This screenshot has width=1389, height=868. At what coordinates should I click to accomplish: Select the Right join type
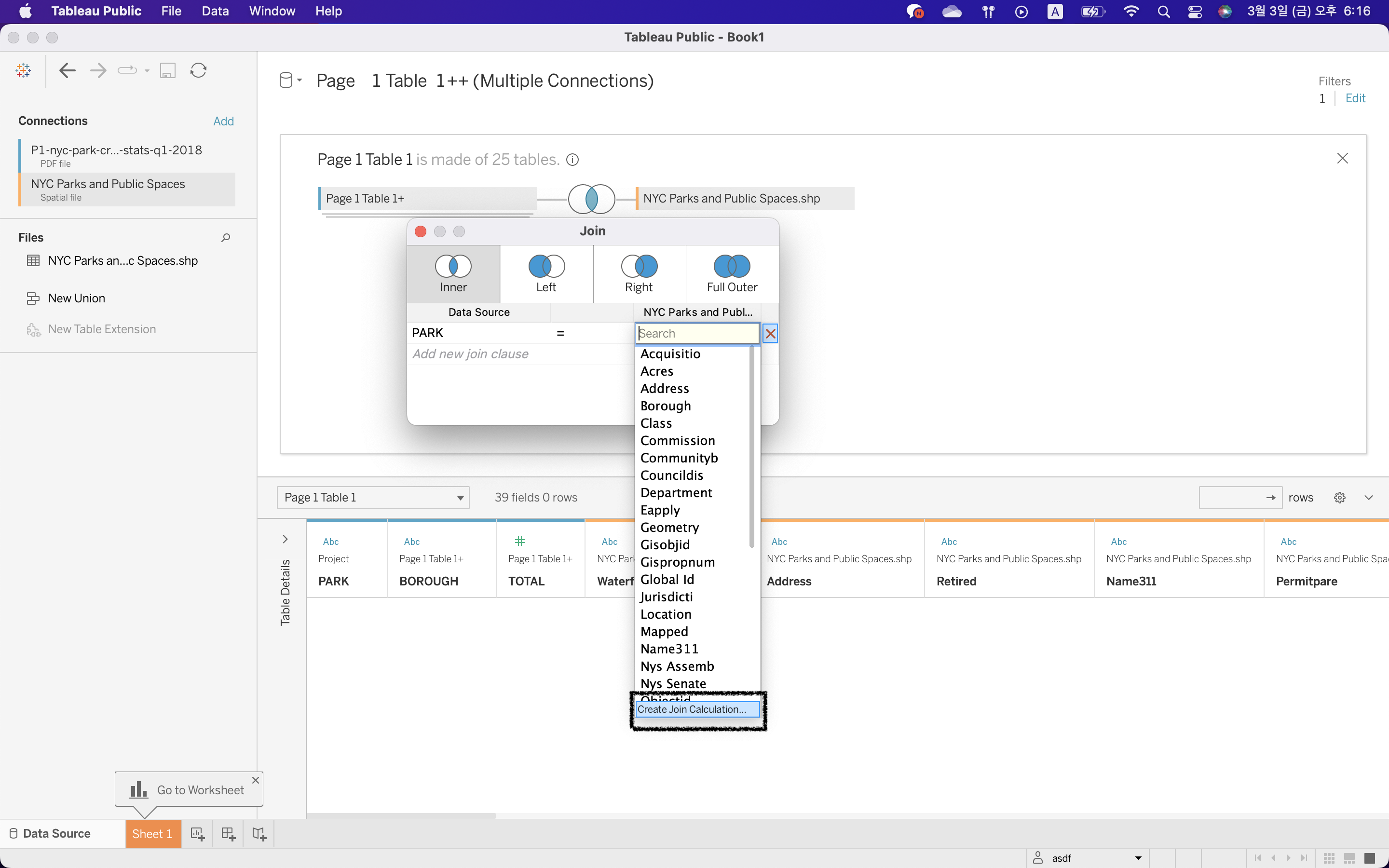point(639,274)
